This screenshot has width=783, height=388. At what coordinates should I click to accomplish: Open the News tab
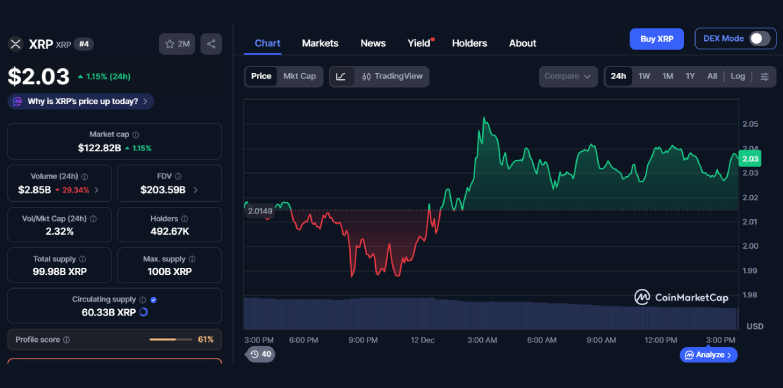pos(373,43)
